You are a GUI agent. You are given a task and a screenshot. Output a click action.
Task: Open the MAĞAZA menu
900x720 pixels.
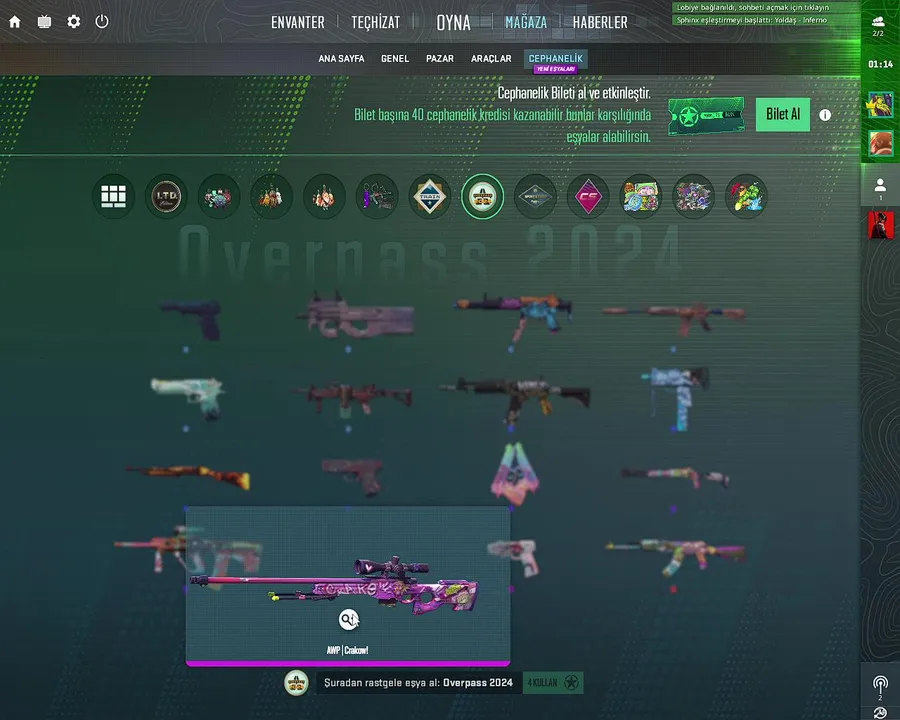(x=526, y=22)
